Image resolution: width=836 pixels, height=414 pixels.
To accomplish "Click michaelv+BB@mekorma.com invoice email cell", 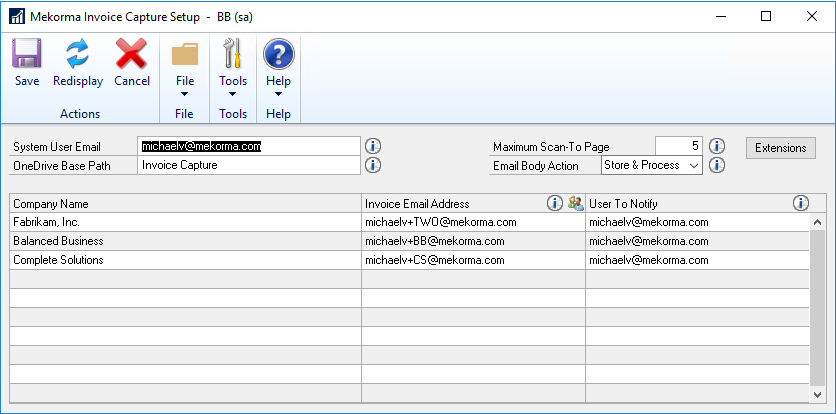I will click(473, 241).
